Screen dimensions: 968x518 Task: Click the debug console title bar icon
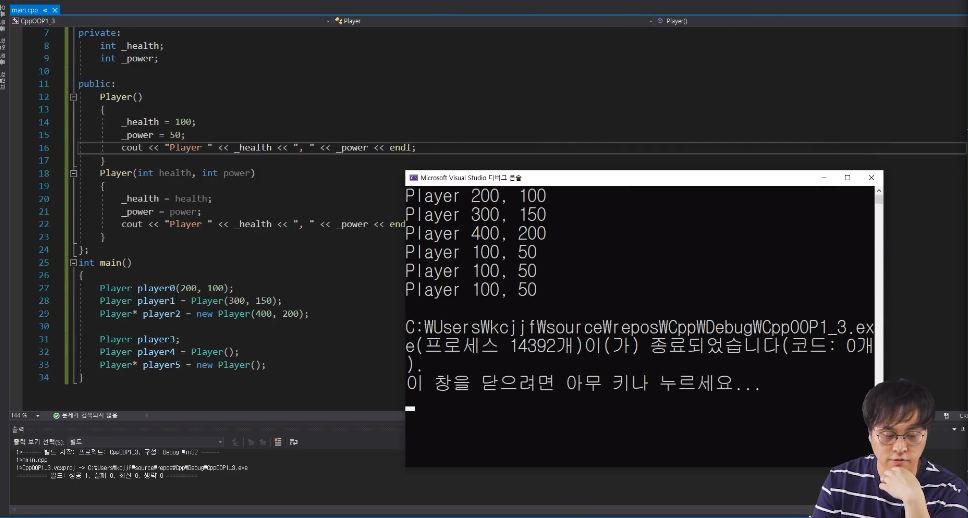point(414,178)
